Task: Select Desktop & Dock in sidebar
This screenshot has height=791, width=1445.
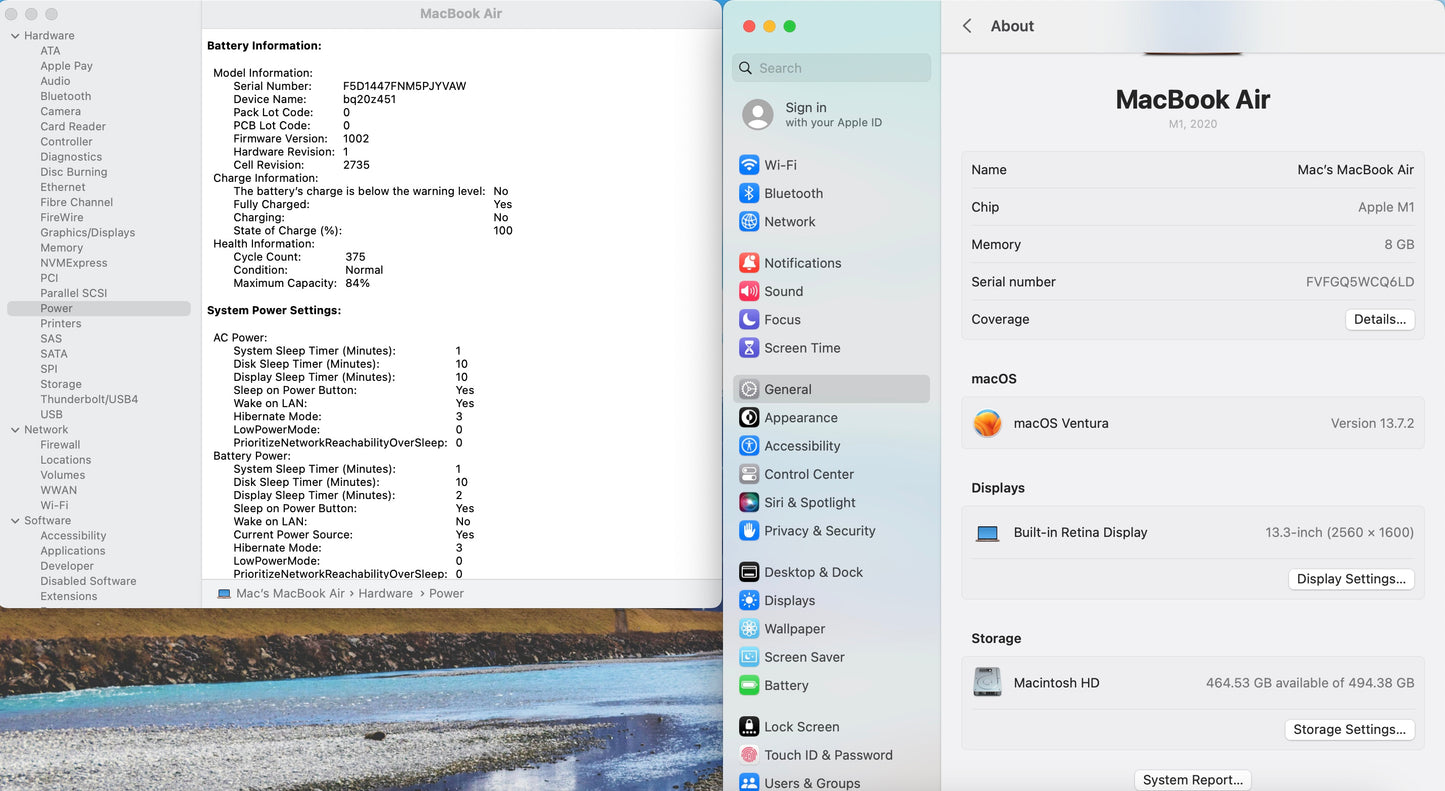Action: coord(813,572)
